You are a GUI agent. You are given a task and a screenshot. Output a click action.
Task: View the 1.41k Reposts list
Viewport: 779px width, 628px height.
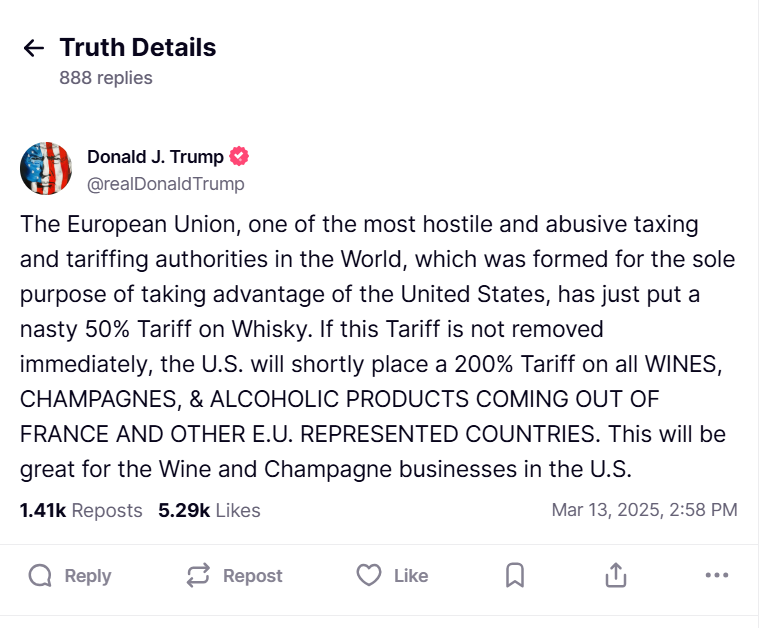coord(81,510)
